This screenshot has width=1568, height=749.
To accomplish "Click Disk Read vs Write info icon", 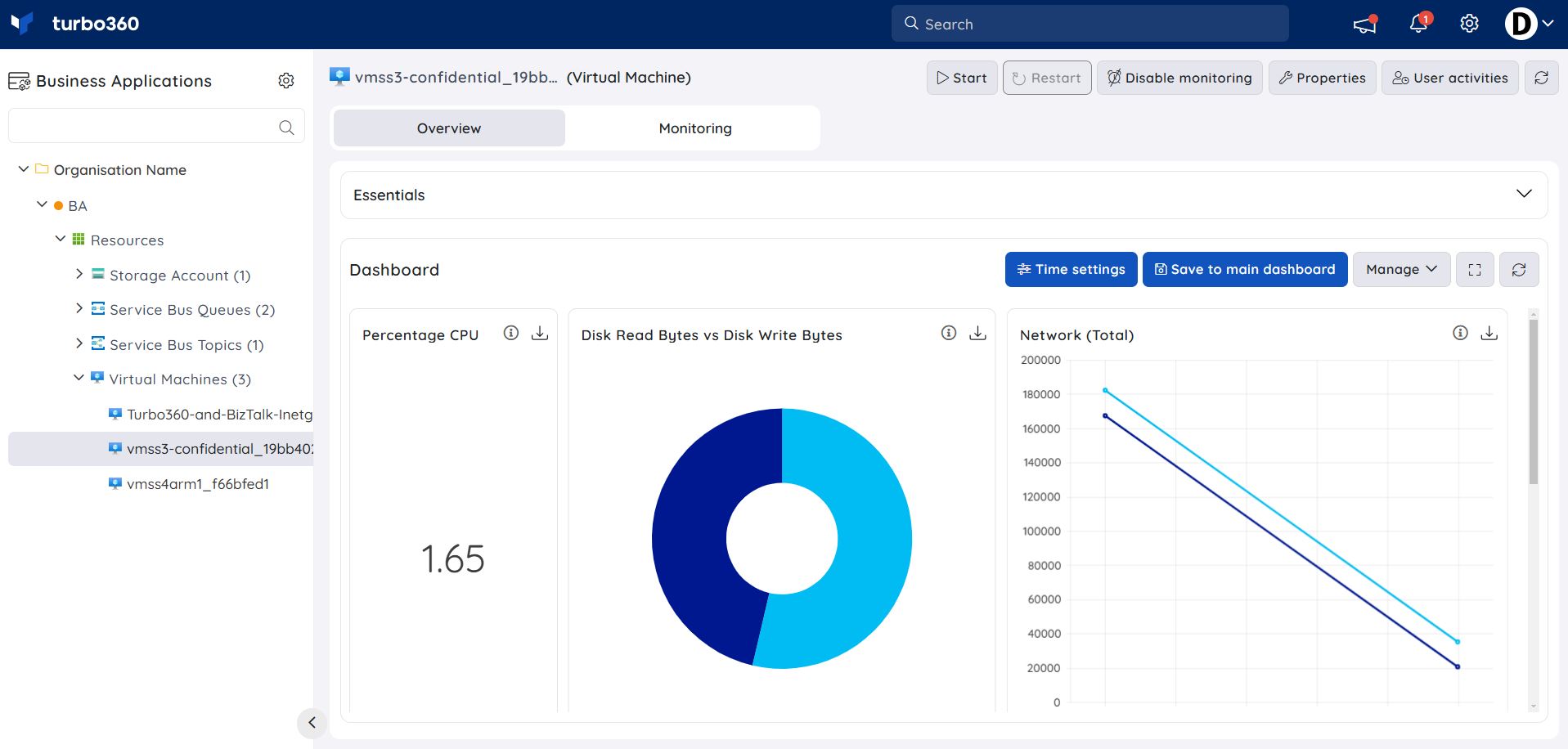I will (949, 333).
